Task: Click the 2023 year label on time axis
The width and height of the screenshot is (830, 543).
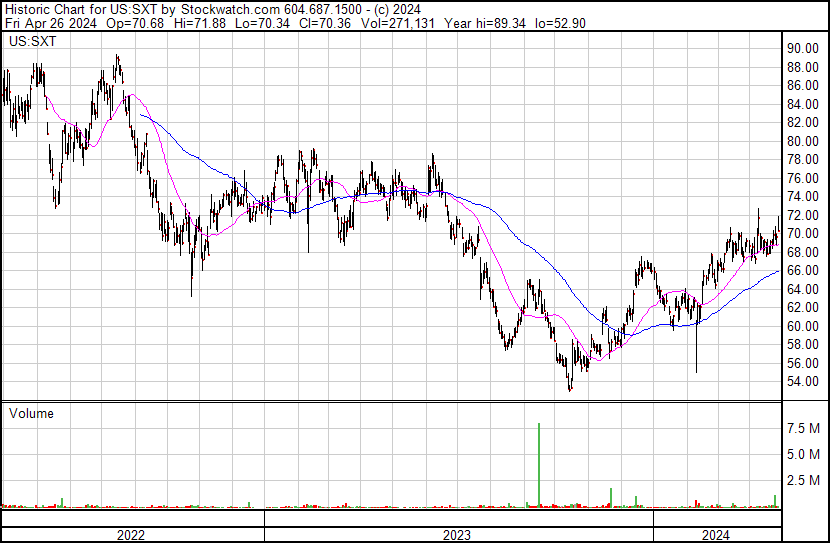Action: (457, 535)
